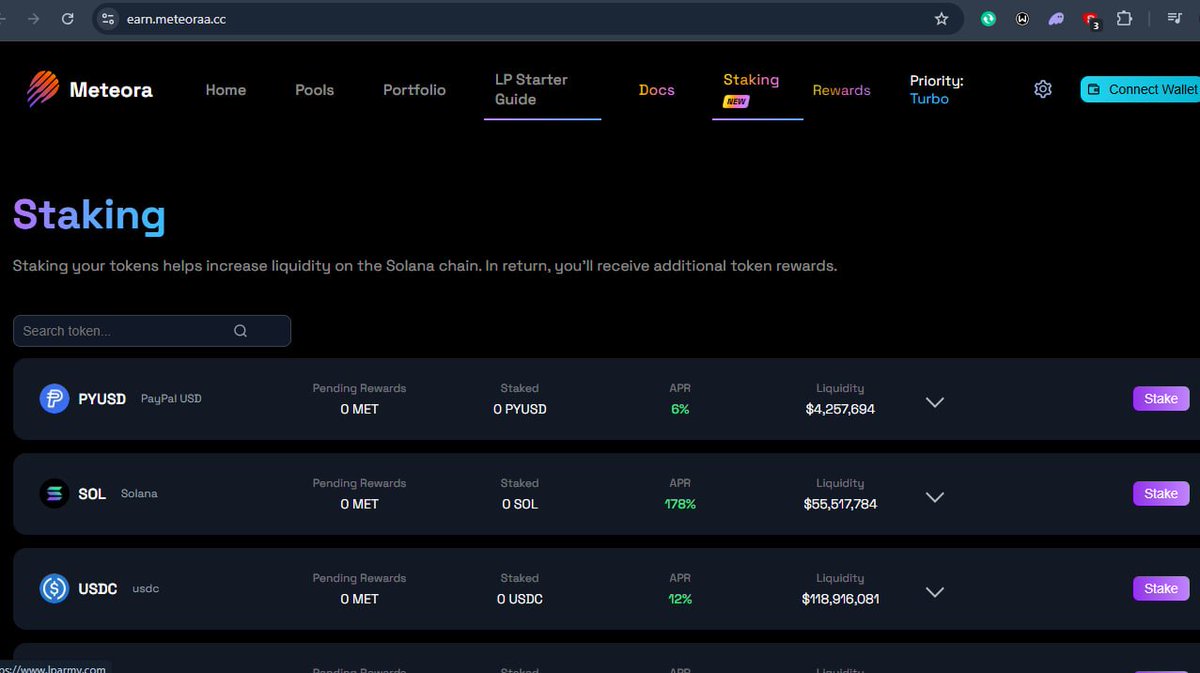Click the USDC token icon
The width and height of the screenshot is (1200, 673).
pyautogui.click(x=54, y=588)
